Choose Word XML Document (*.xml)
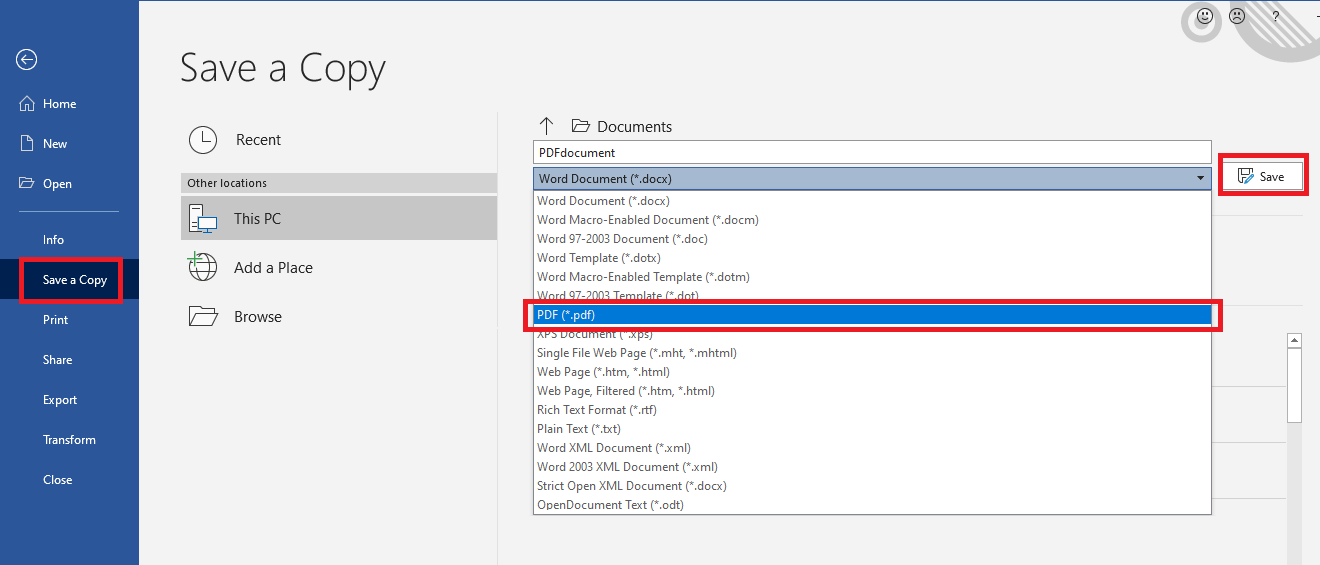Image resolution: width=1320 pixels, height=565 pixels. click(872, 448)
